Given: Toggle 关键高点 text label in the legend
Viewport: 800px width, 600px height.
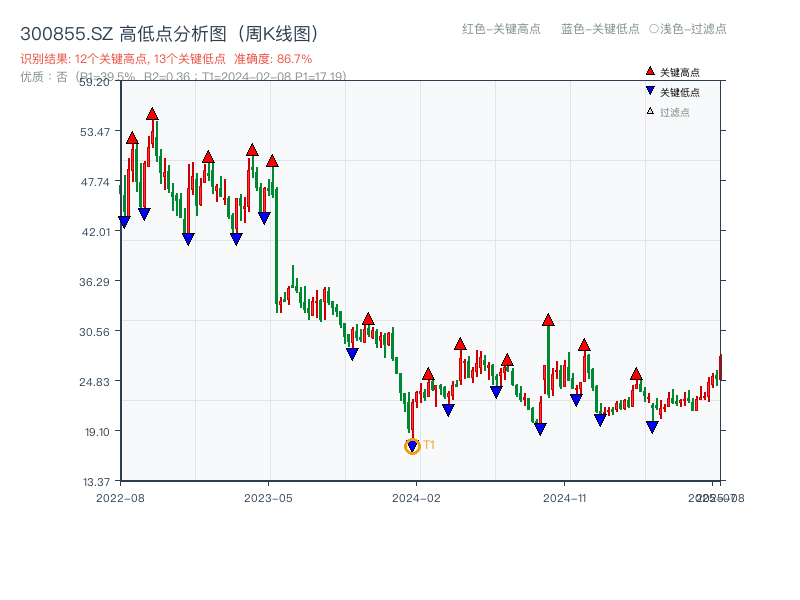Looking at the screenshot, I should pyautogui.click(x=679, y=72).
